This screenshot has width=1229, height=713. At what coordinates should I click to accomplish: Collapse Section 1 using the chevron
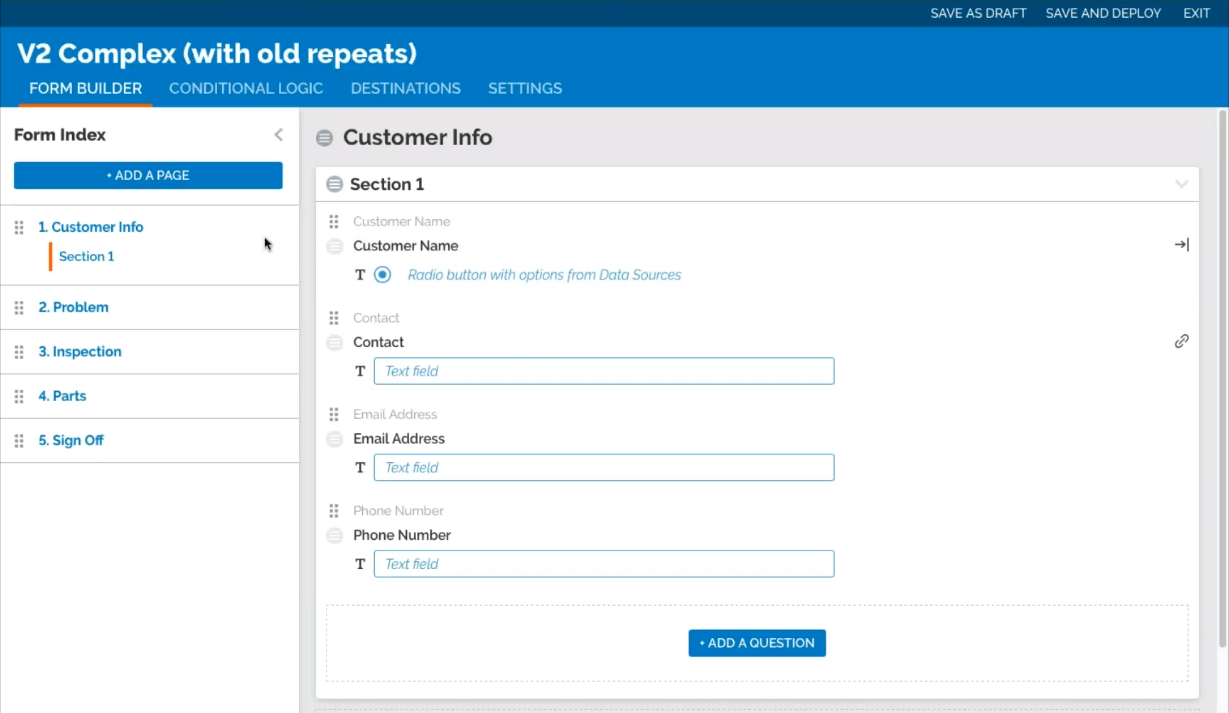1181,184
